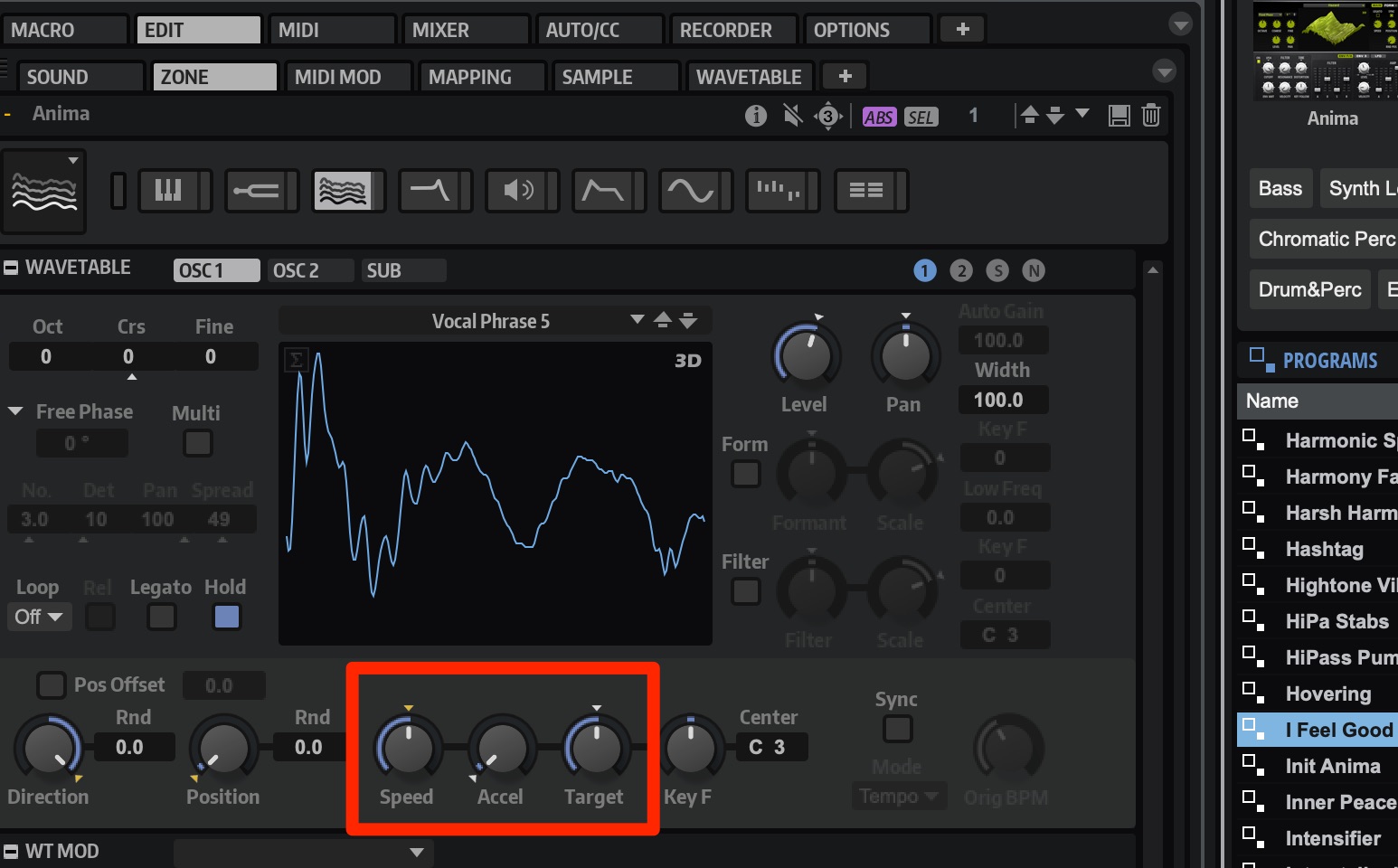Show the voice control keyboard section
1398x868 pixels.
click(168, 190)
